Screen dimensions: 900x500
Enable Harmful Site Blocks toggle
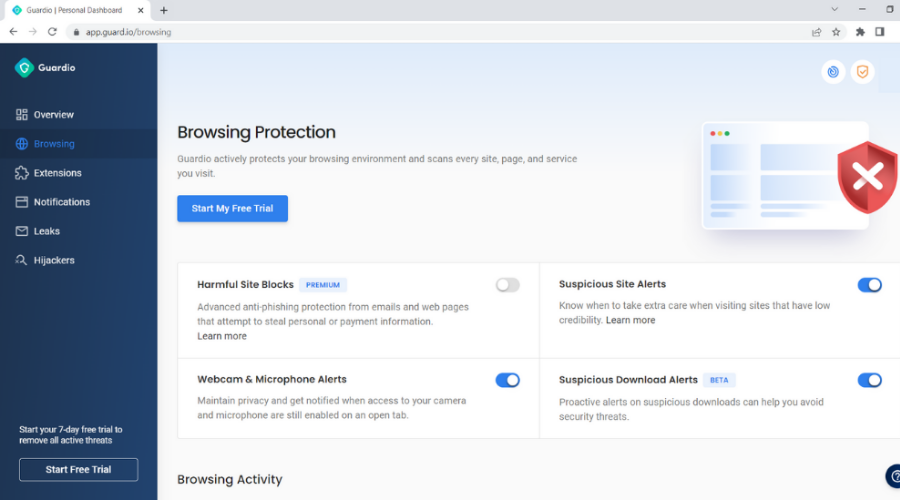click(507, 285)
